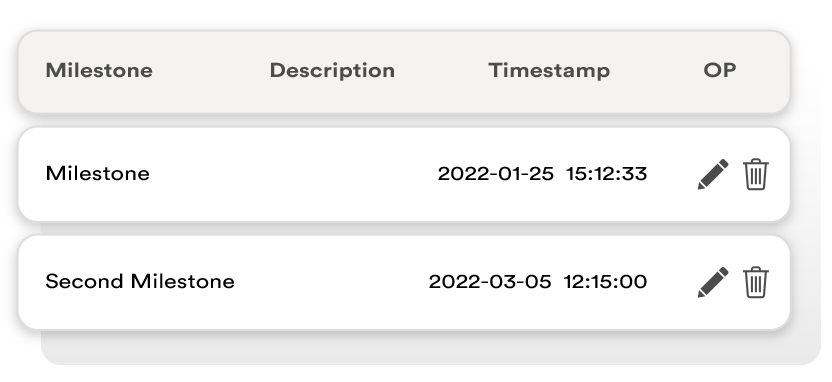Click empty Description cell of first Milestone row
Image resolution: width=832 pixels, height=382 pixels.
click(x=332, y=174)
